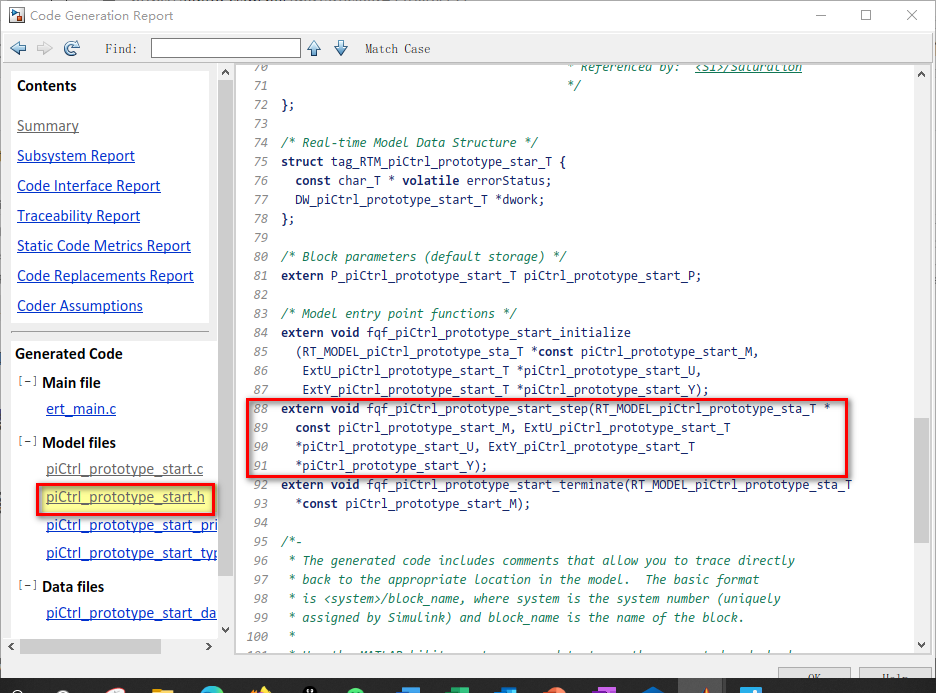This screenshot has width=936, height=693.
Task: Click the contents pane scroll-right arrow
Action: tap(208, 646)
